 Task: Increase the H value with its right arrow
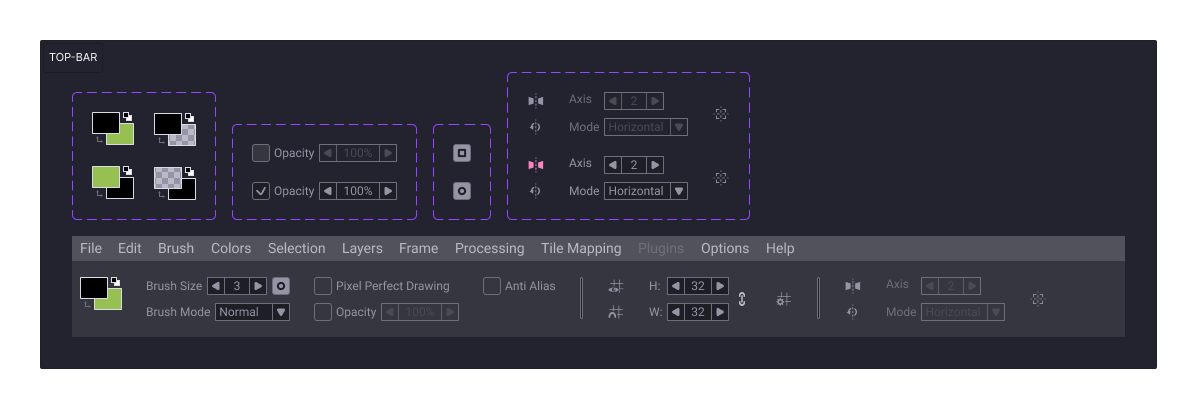coord(720,286)
